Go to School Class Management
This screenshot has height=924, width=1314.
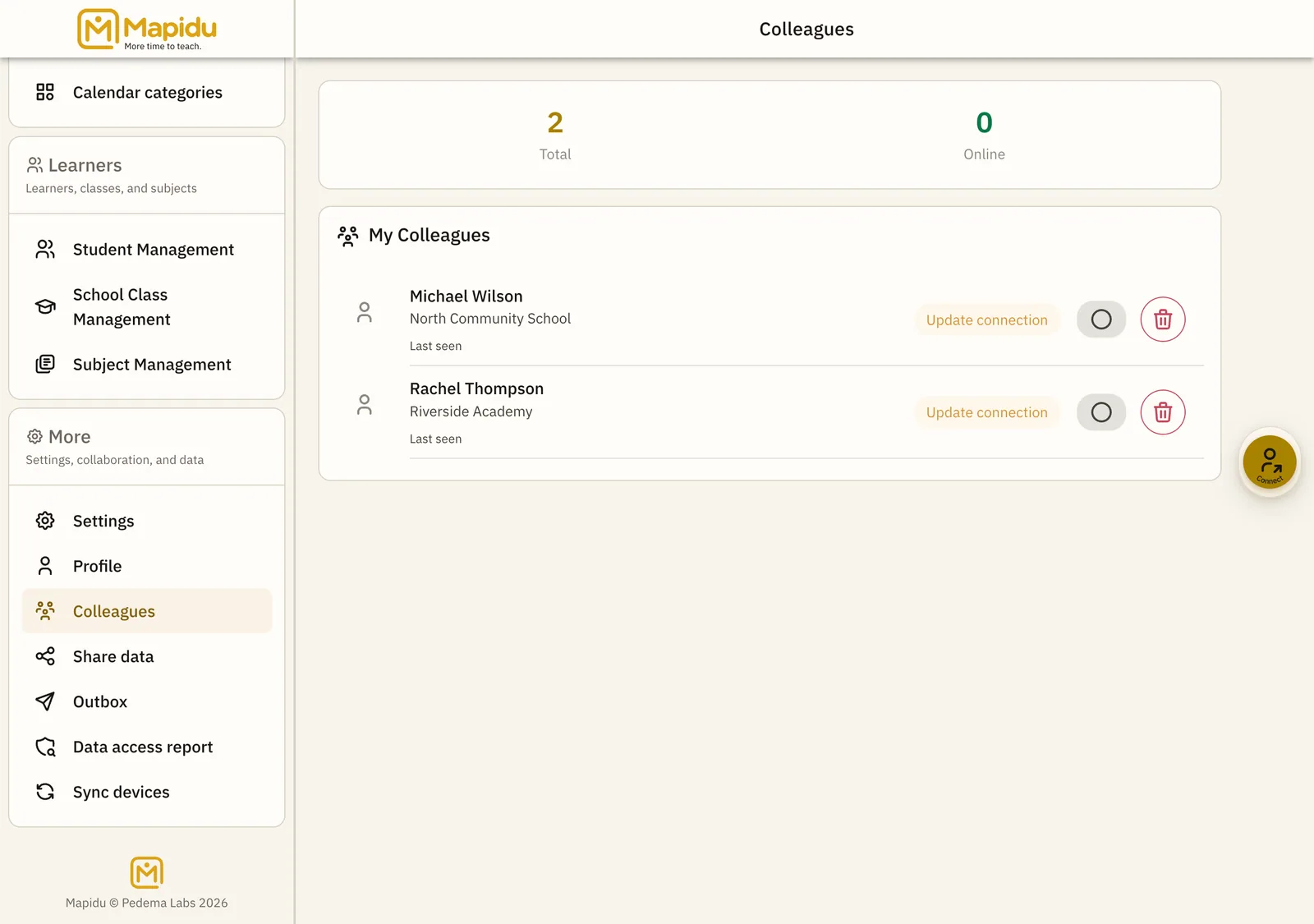click(x=147, y=306)
